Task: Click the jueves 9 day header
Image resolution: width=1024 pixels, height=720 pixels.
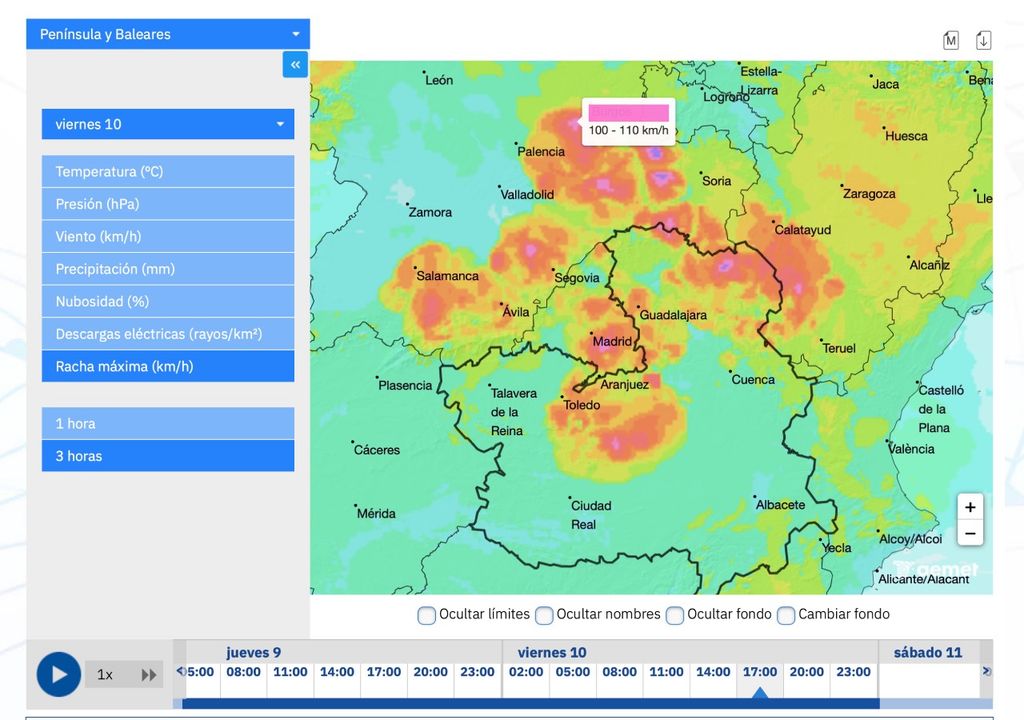Action: pos(253,652)
